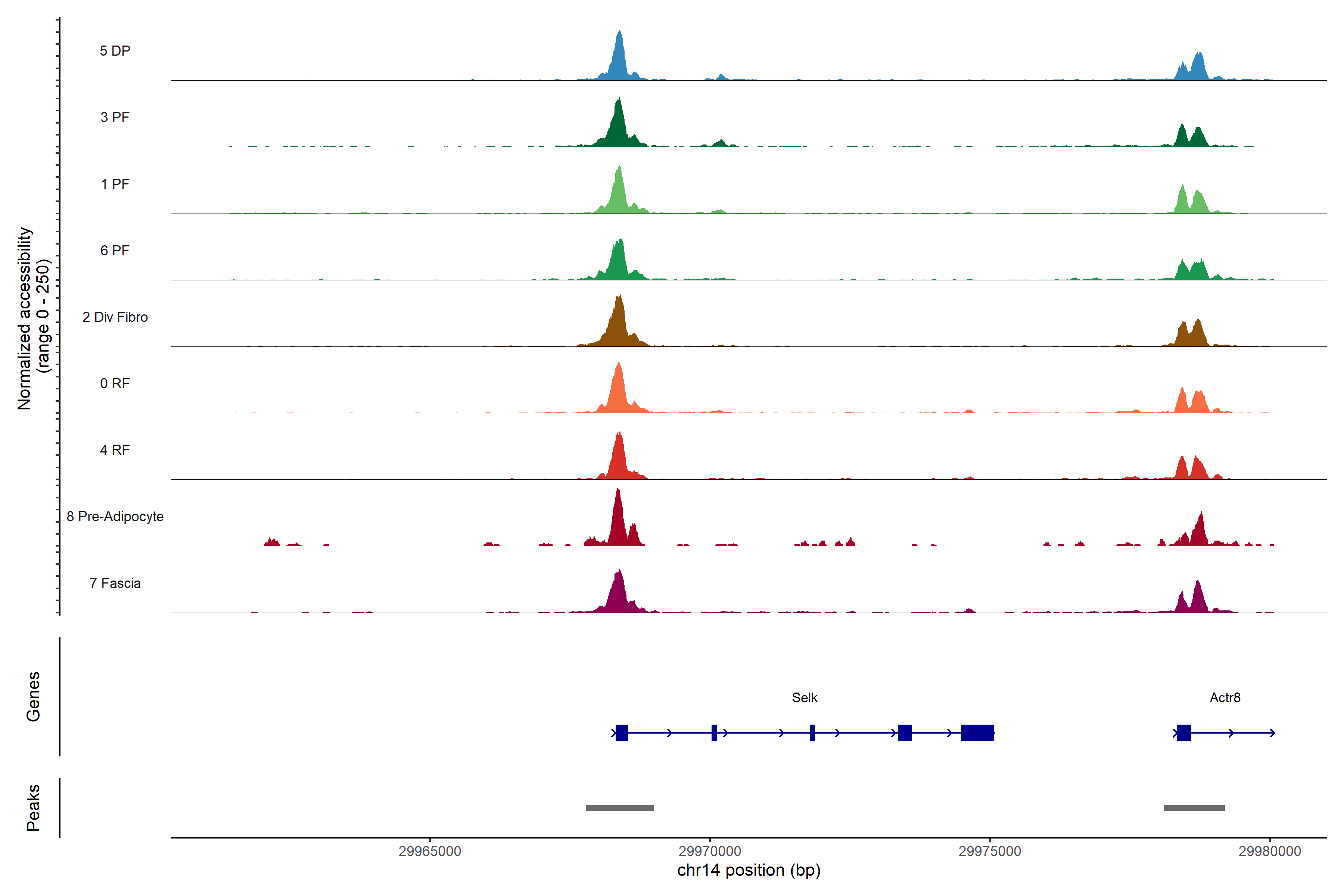The height and width of the screenshot is (896, 1344).
Task: Click the 29970000 axis tick label
Action: click(x=710, y=851)
